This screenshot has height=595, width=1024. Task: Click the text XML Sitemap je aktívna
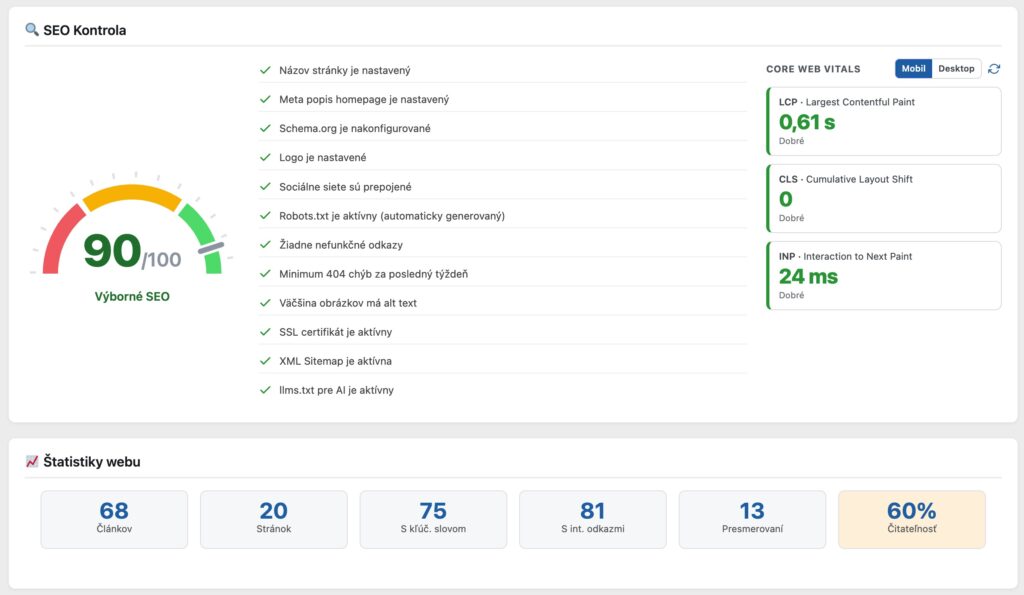point(335,361)
